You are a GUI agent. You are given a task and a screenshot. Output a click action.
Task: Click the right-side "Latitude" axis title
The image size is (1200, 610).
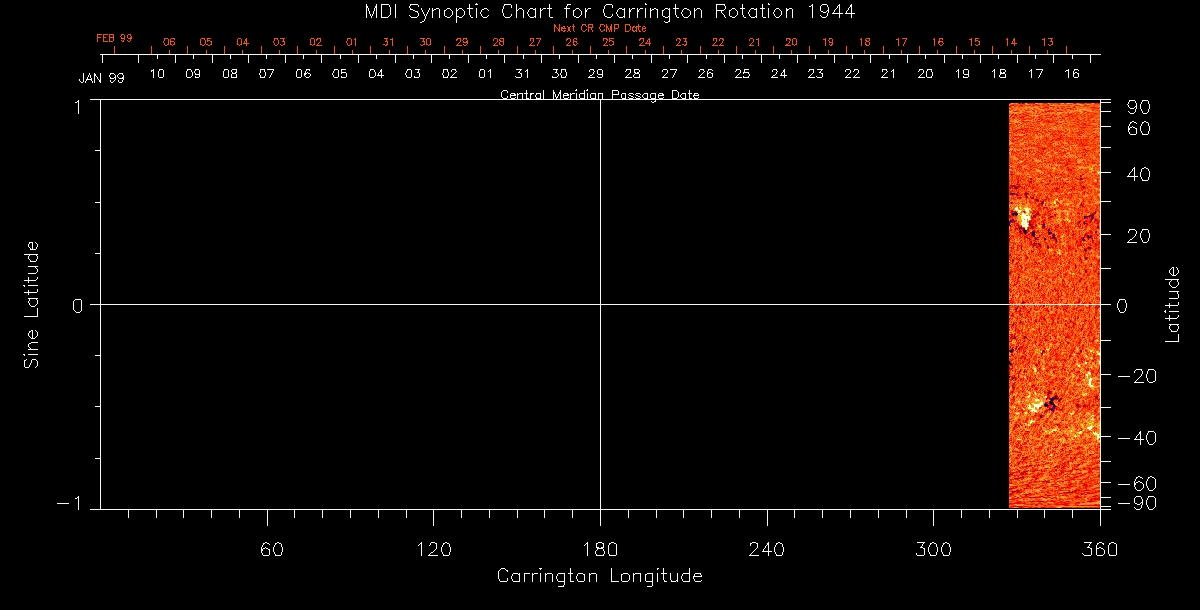point(1173,304)
